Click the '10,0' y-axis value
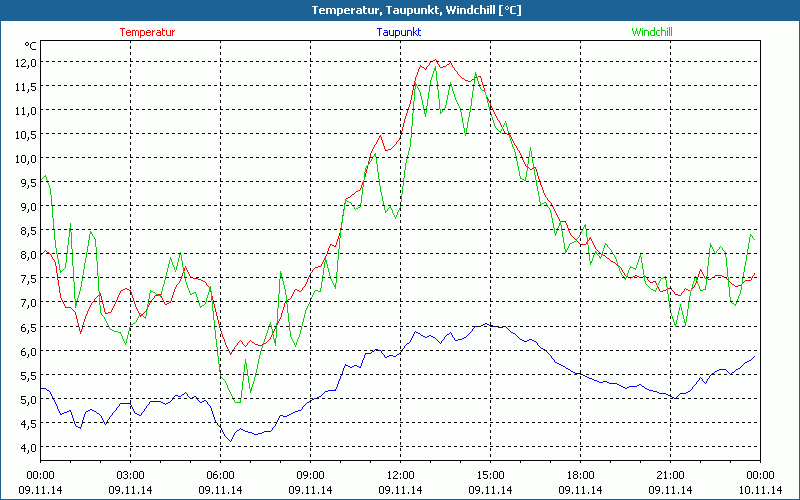This screenshot has width=800, height=500. pos(27,159)
